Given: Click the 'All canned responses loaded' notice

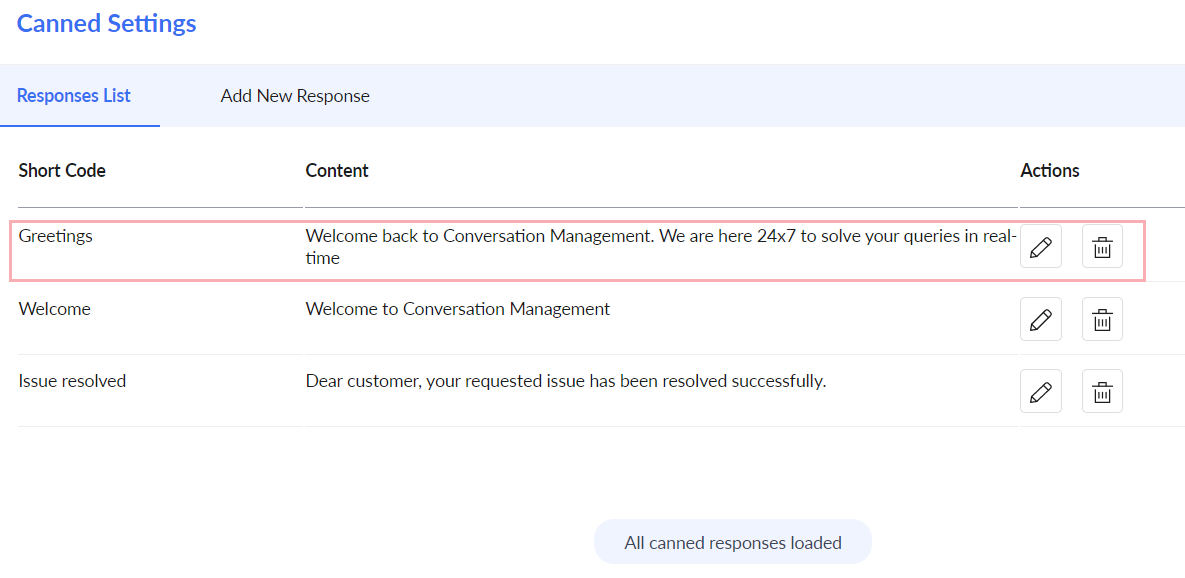Looking at the screenshot, I should coord(733,542).
